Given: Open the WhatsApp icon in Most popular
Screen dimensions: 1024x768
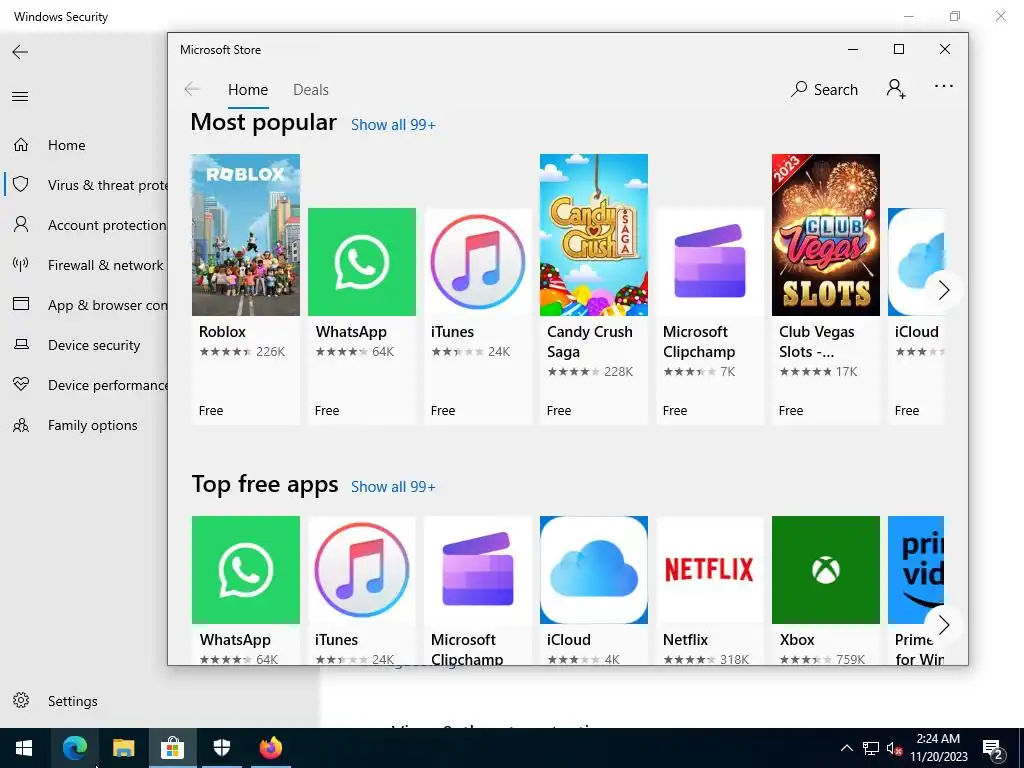Looking at the screenshot, I should coord(362,262).
